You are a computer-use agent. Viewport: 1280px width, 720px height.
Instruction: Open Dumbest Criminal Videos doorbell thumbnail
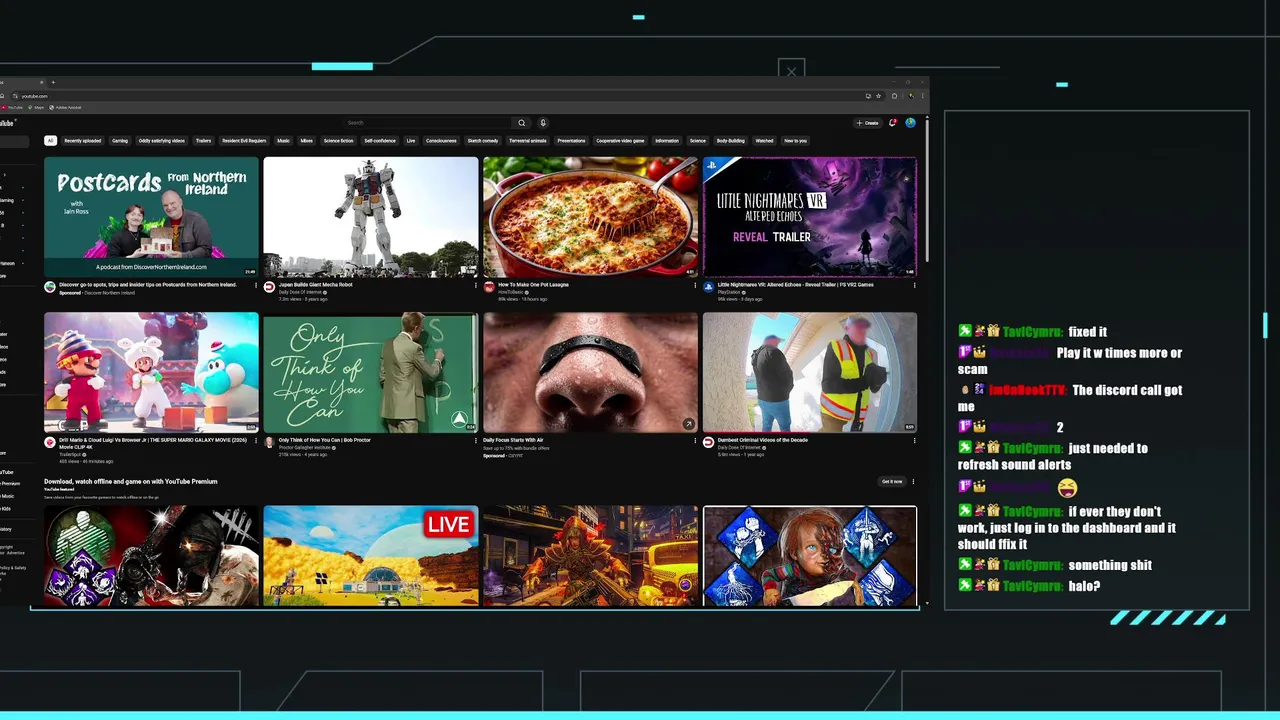810,373
